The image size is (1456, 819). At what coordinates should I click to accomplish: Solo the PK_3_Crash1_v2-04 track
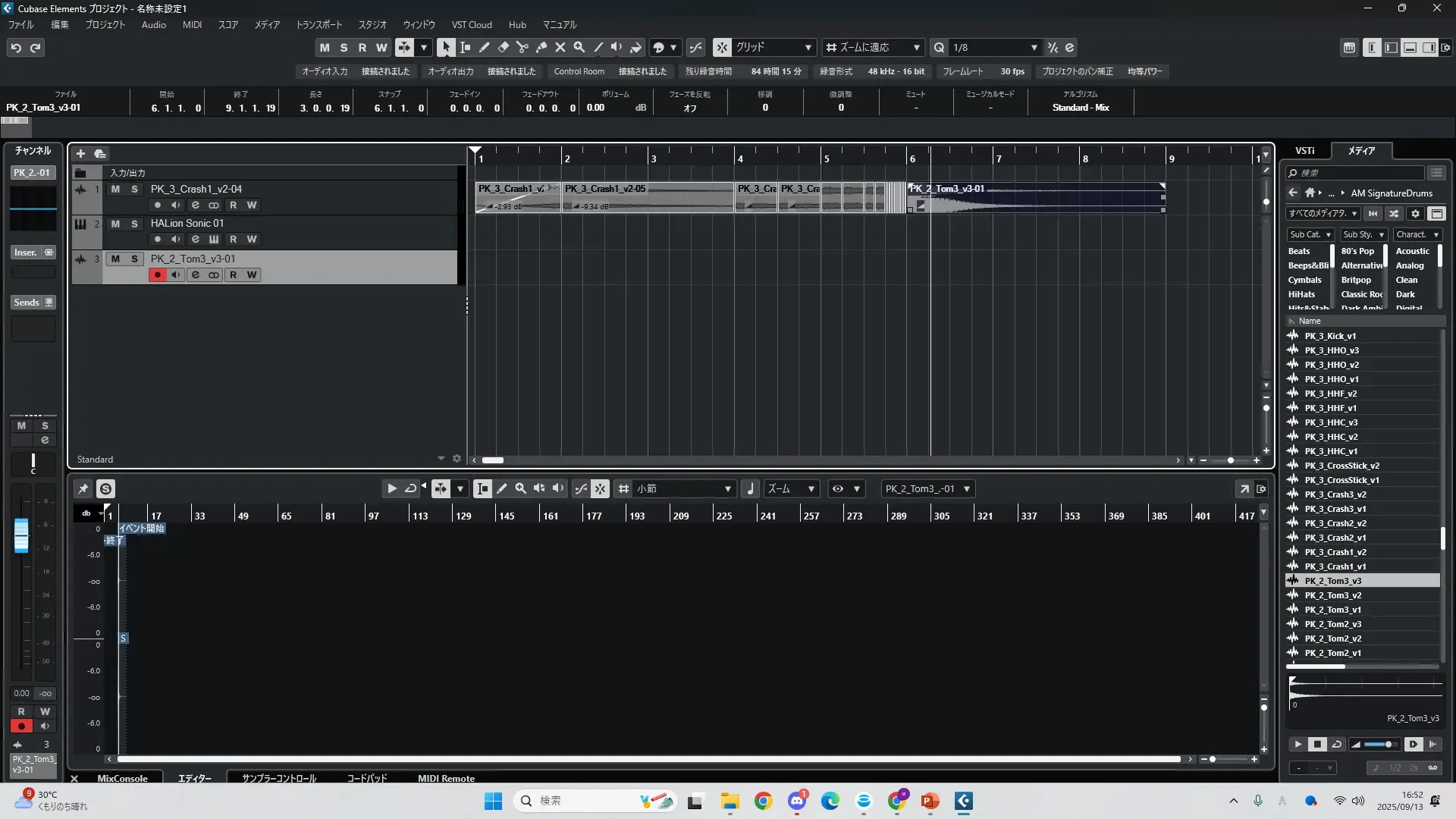click(134, 189)
